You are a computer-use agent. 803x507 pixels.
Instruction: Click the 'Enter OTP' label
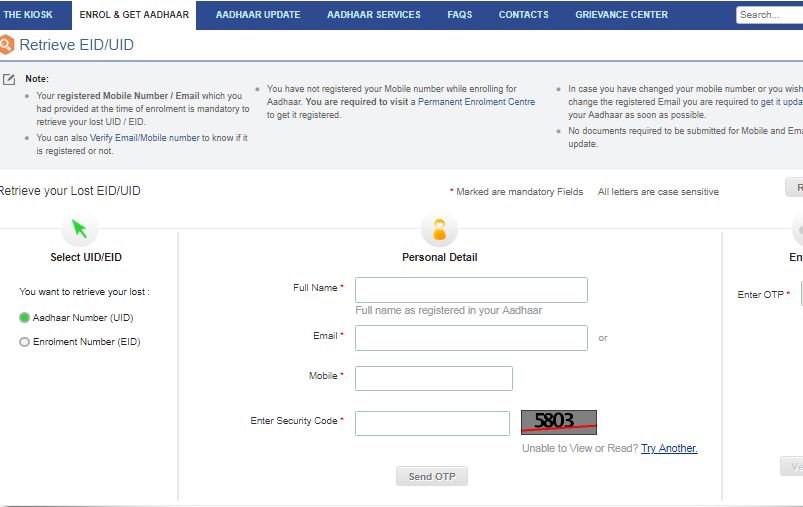(x=760, y=294)
